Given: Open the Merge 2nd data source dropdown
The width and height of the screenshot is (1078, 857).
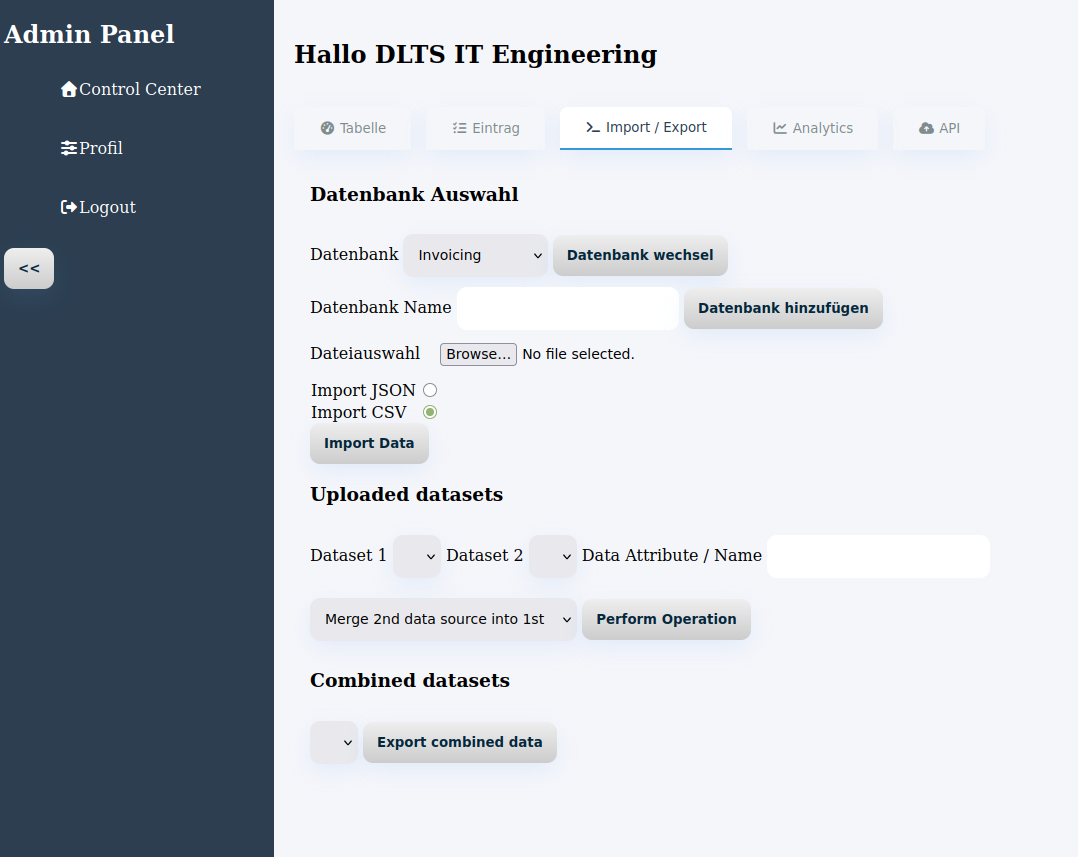Looking at the screenshot, I should click(443, 619).
